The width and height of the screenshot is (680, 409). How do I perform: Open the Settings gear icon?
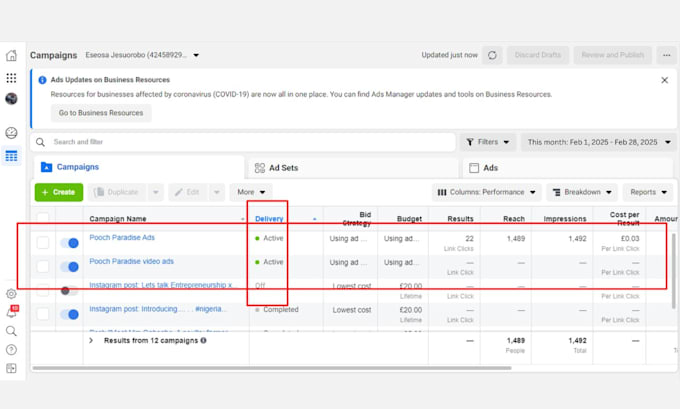click(11, 294)
